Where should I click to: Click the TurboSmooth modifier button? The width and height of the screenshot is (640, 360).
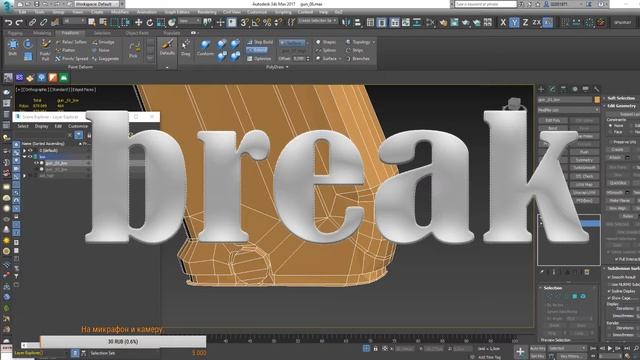click(x=584, y=168)
